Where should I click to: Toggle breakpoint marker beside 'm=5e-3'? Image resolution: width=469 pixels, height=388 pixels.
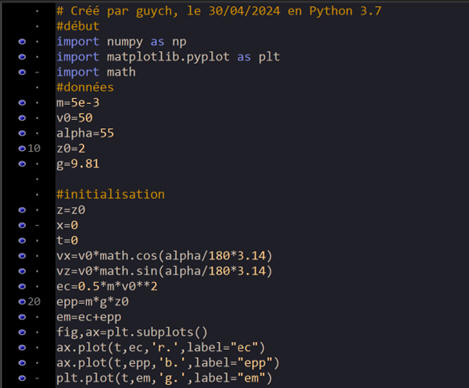pyautogui.click(x=22, y=103)
